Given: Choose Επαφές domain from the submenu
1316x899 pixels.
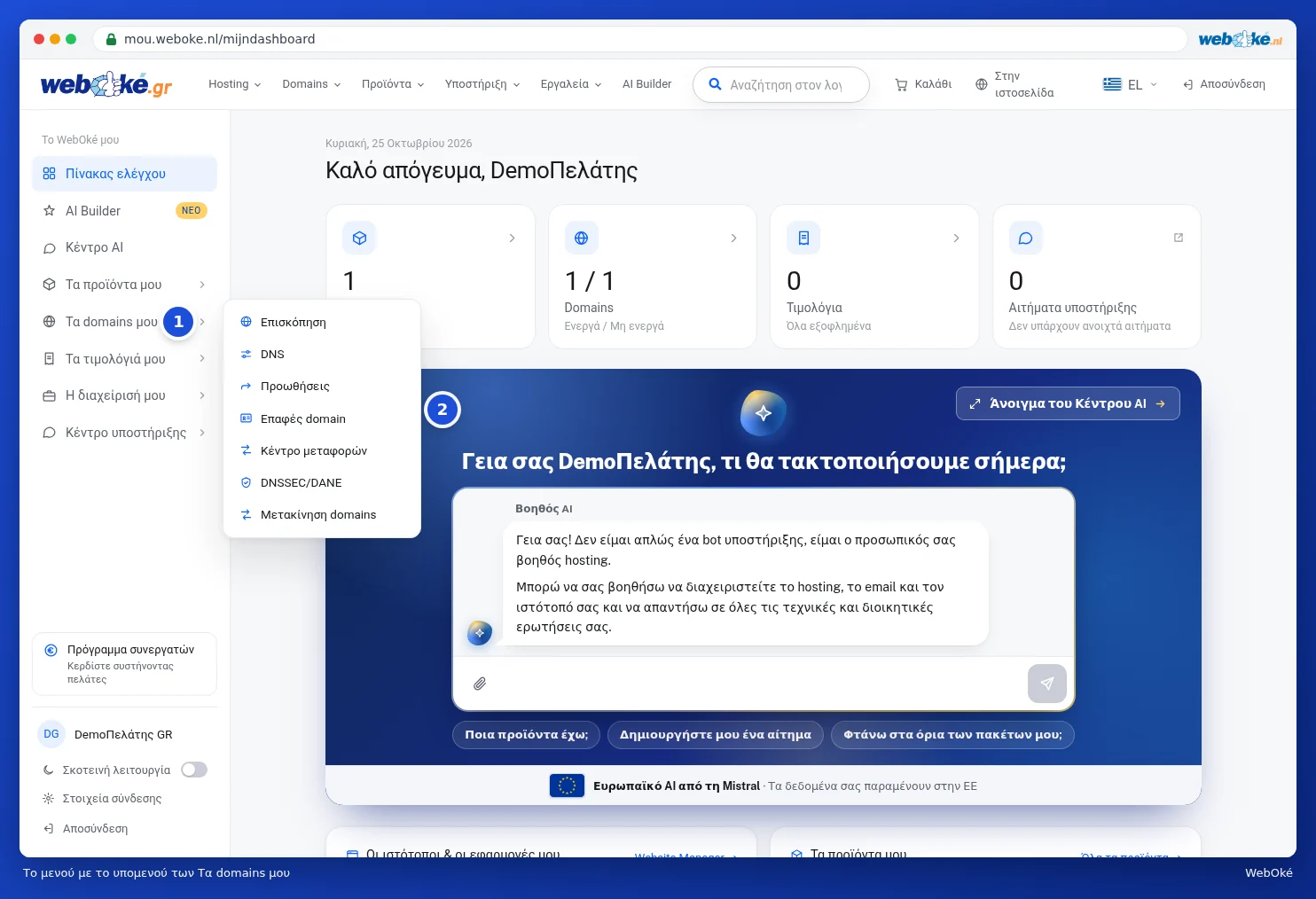Looking at the screenshot, I should tap(322, 418).
